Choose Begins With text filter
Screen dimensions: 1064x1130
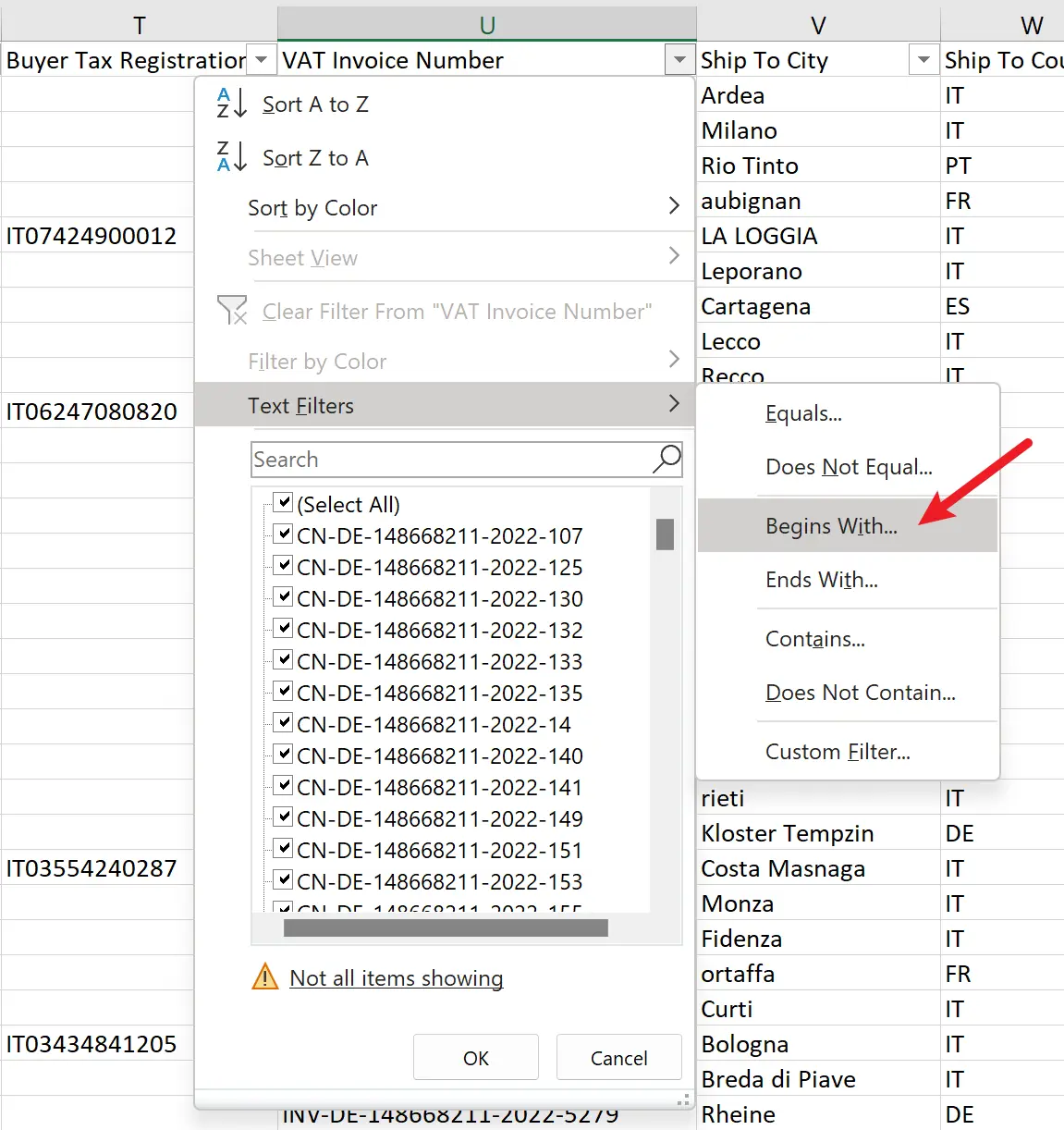(831, 526)
